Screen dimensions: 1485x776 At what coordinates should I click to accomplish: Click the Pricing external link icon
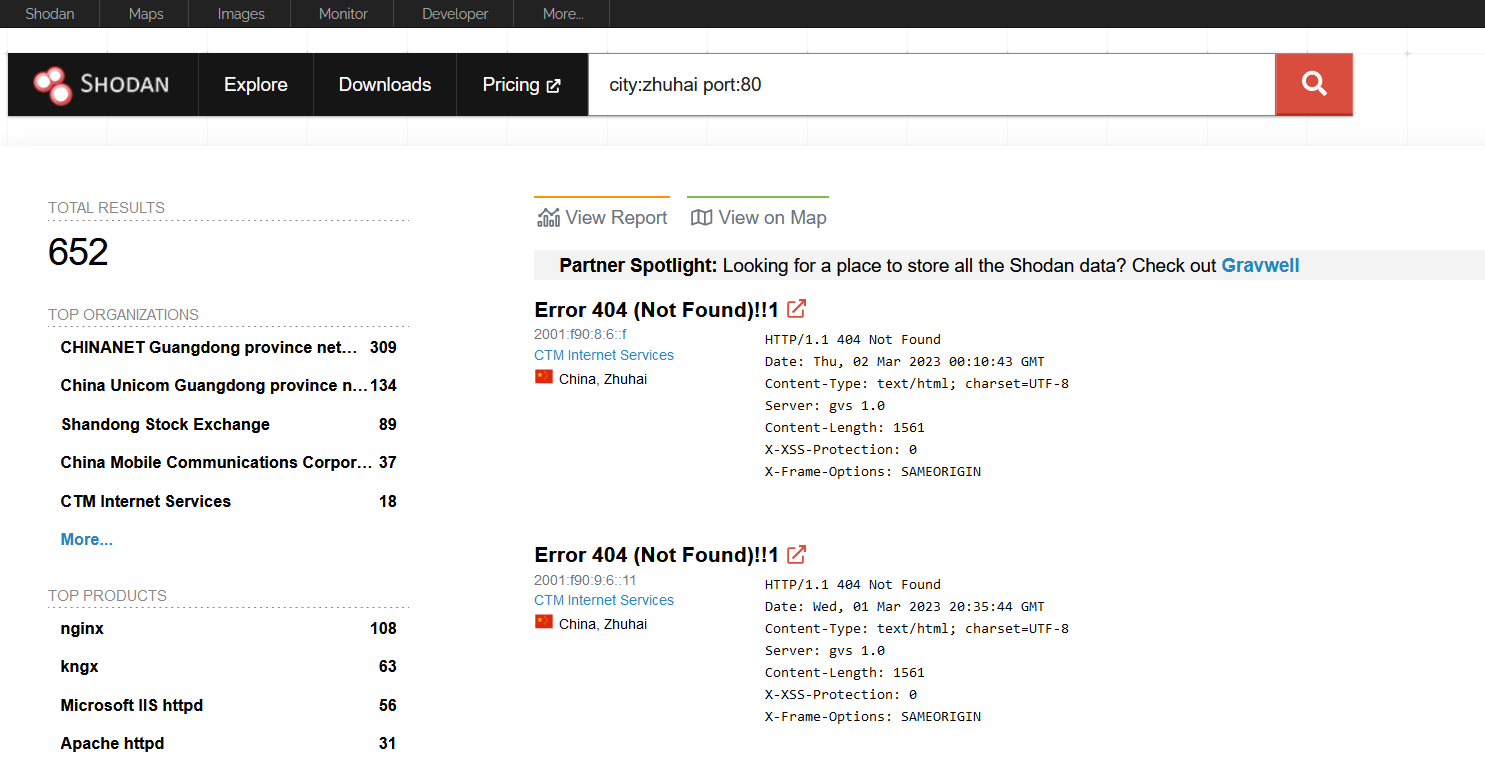(x=554, y=86)
